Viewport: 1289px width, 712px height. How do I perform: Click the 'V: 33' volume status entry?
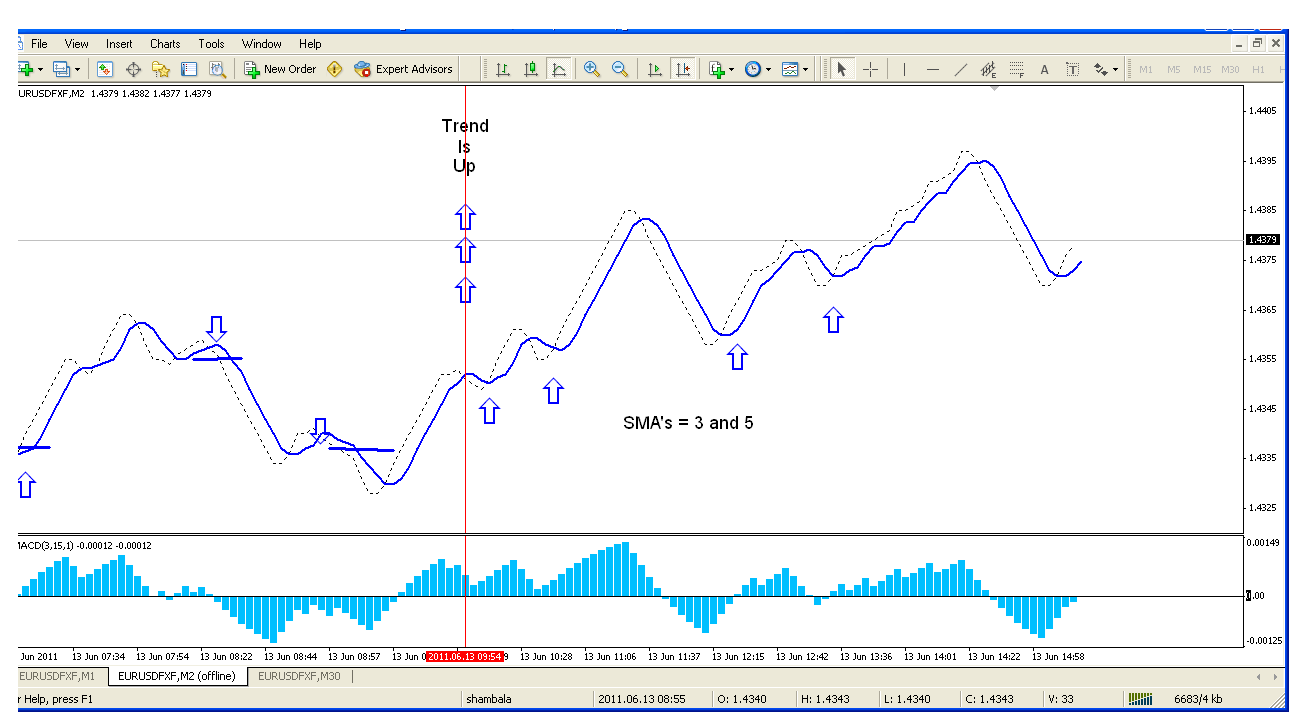click(x=1061, y=698)
